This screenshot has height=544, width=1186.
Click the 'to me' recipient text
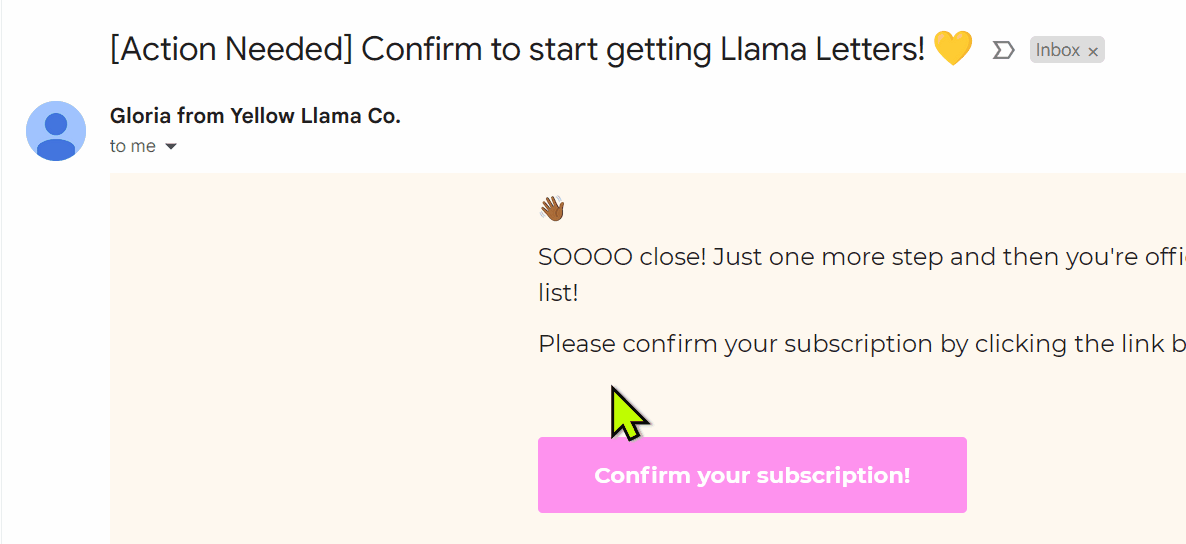click(x=132, y=146)
